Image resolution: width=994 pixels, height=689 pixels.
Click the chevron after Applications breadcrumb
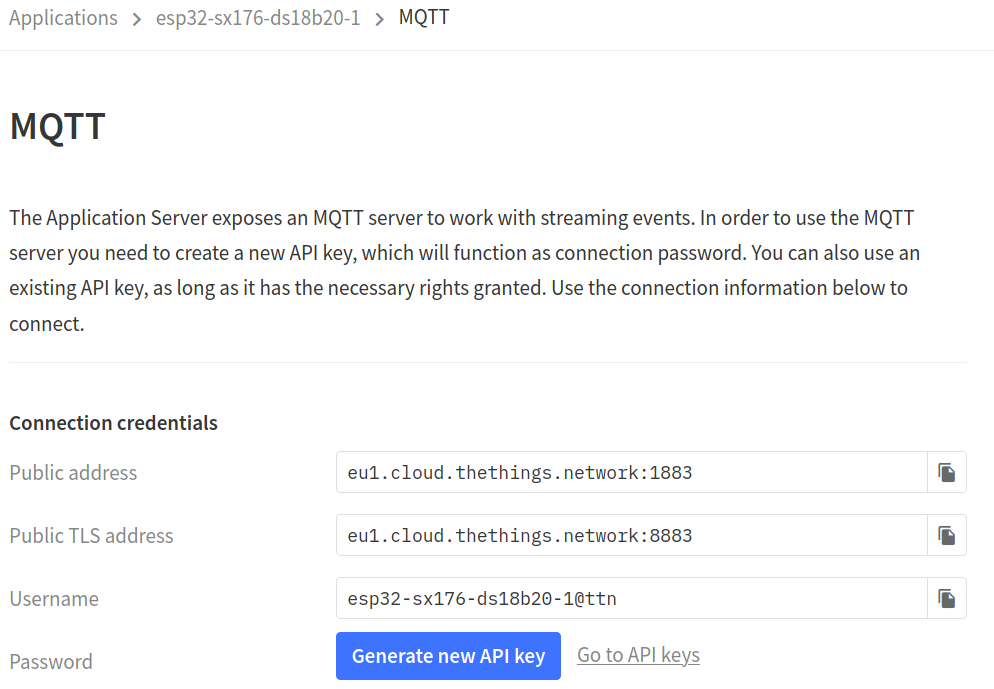[136, 20]
